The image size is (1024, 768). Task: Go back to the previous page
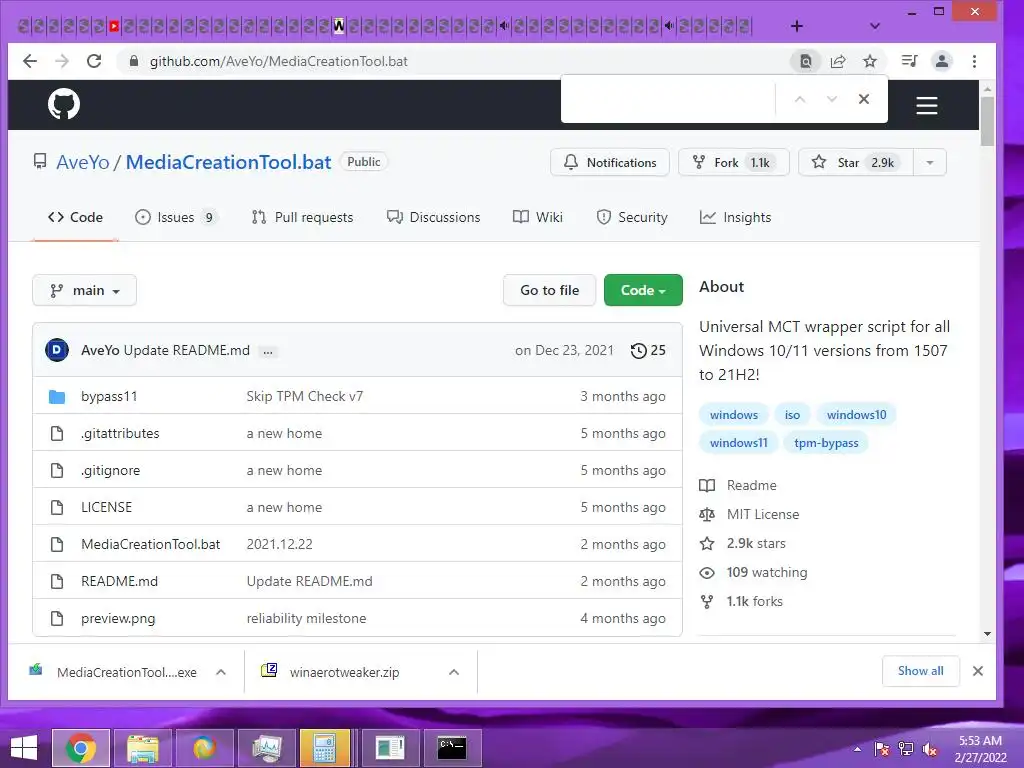[30, 61]
